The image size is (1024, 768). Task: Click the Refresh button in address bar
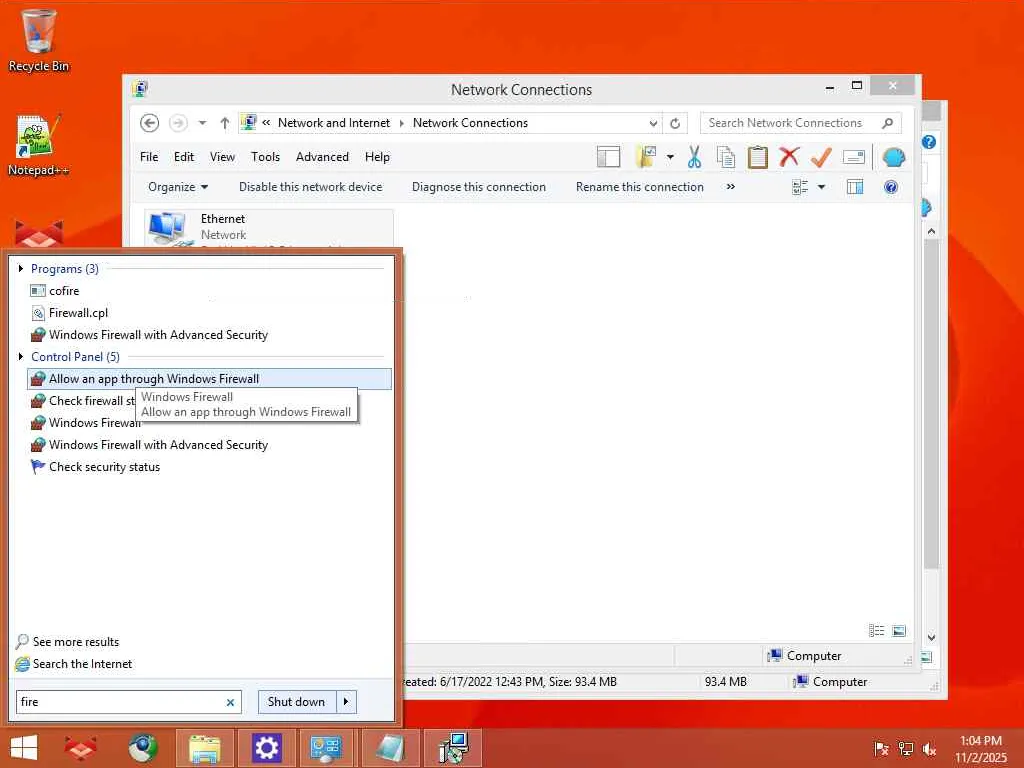click(x=675, y=123)
